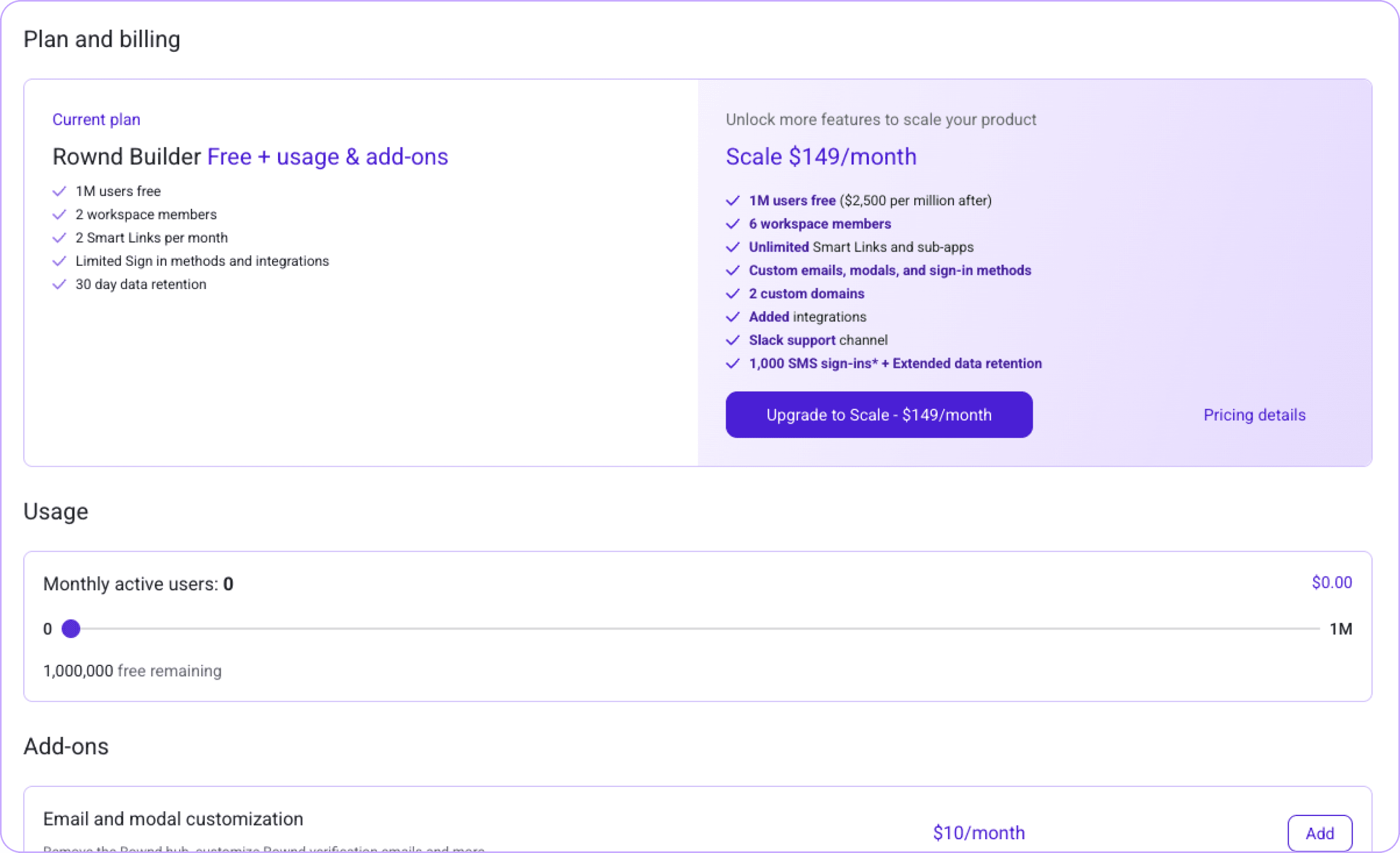The height and width of the screenshot is (853, 1400).
Task: Click checkmark icon beside 1M users free
Action: tap(59, 191)
